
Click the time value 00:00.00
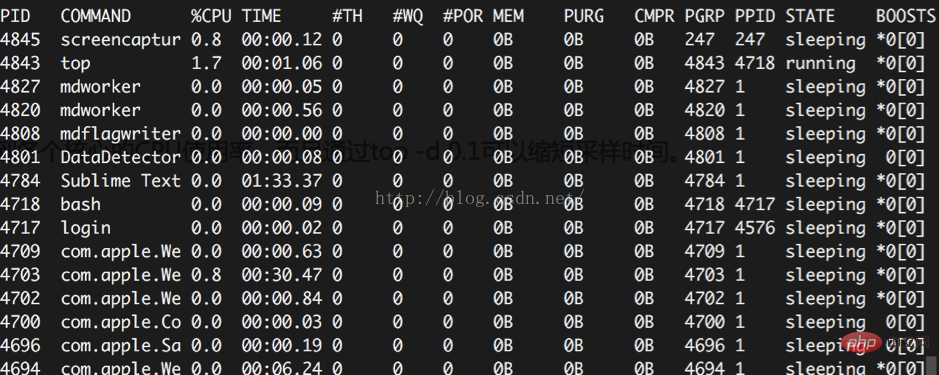(282, 134)
